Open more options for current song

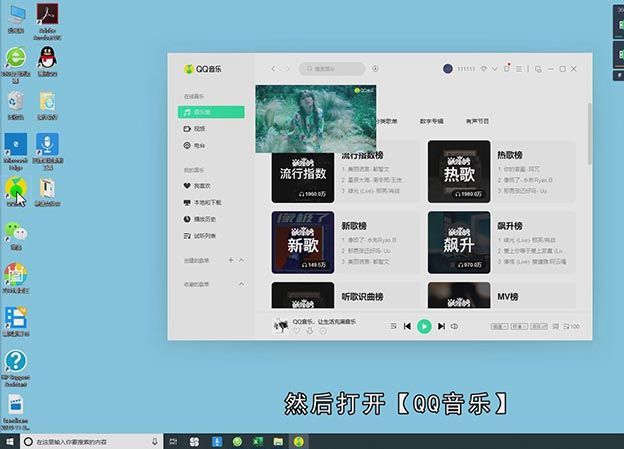[x=323, y=331]
